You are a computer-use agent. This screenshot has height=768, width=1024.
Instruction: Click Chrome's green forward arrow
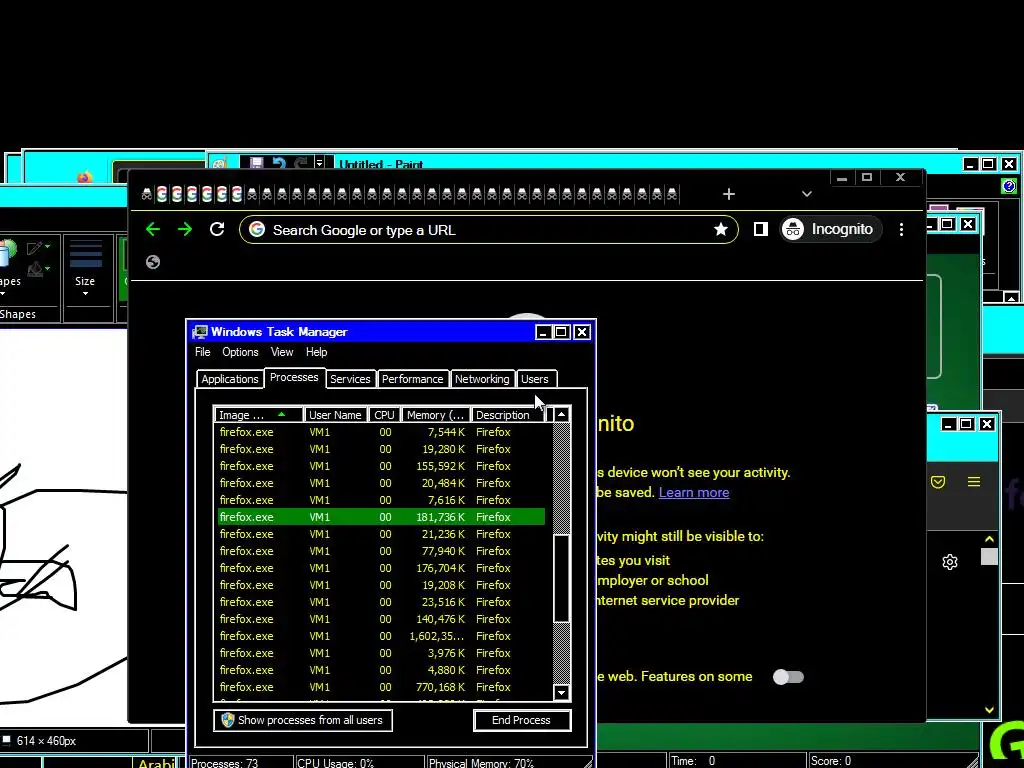coord(185,229)
